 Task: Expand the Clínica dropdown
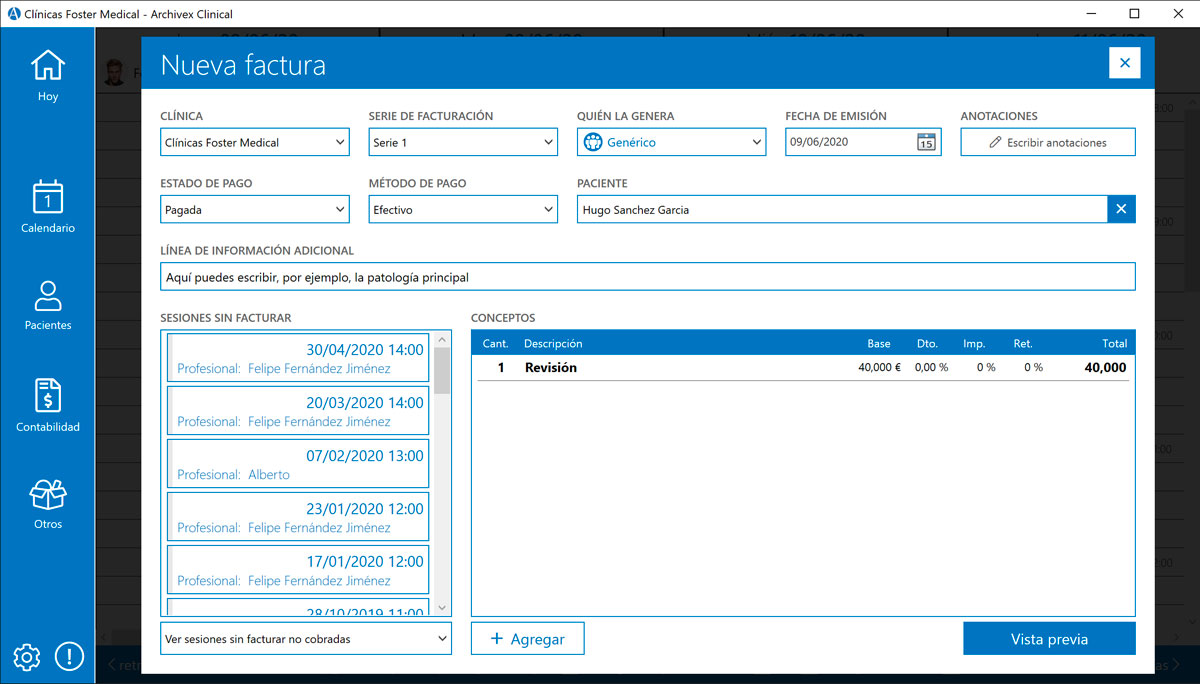point(255,142)
